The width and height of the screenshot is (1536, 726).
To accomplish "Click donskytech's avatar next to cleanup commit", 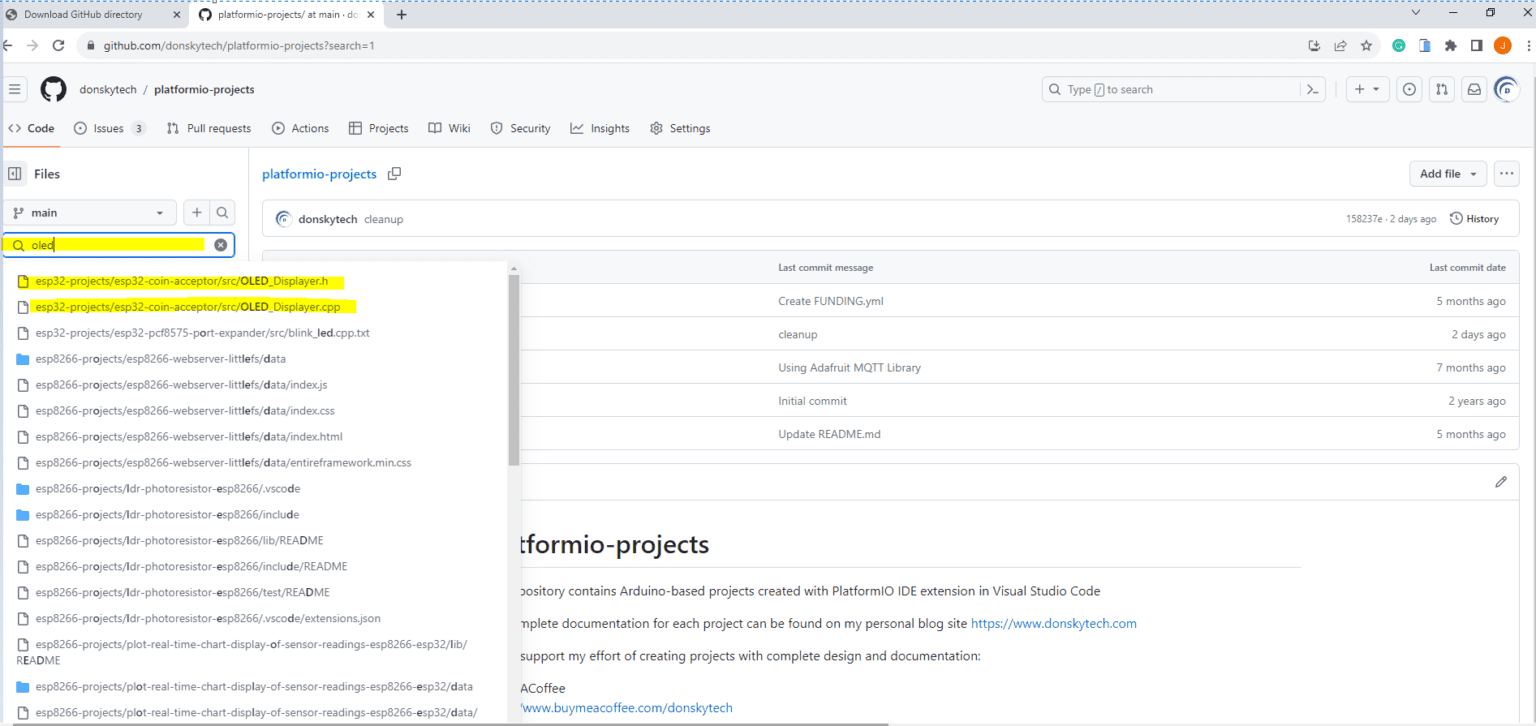I will click(x=283, y=218).
